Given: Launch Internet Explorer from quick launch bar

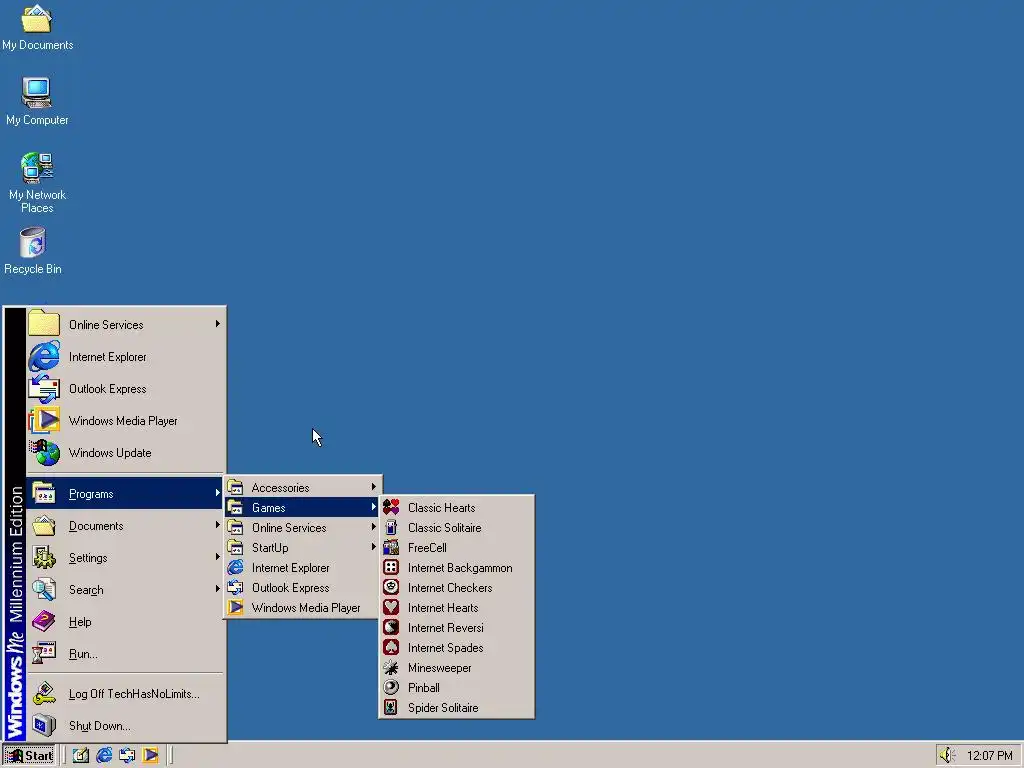Looking at the screenshot, I should [104, 755].
